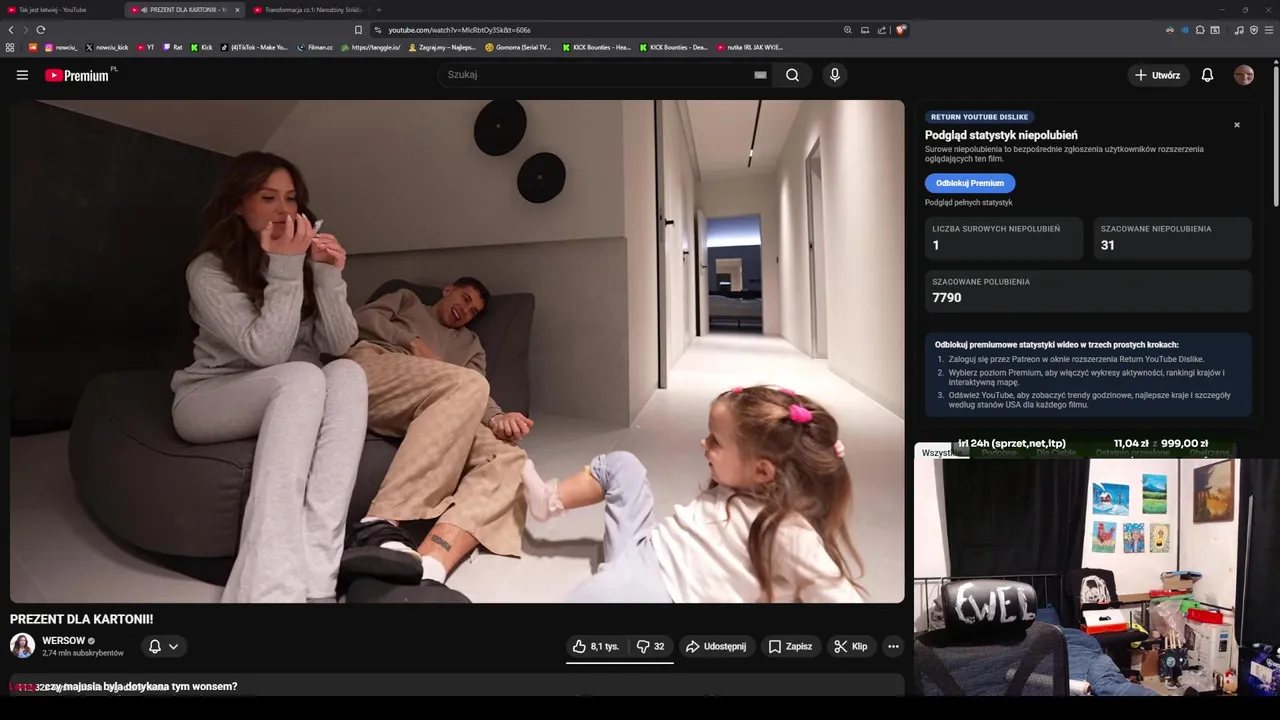Select the 'Wszystkie' filter chip
Screen dimensions: 1280x720
point(939,453)
